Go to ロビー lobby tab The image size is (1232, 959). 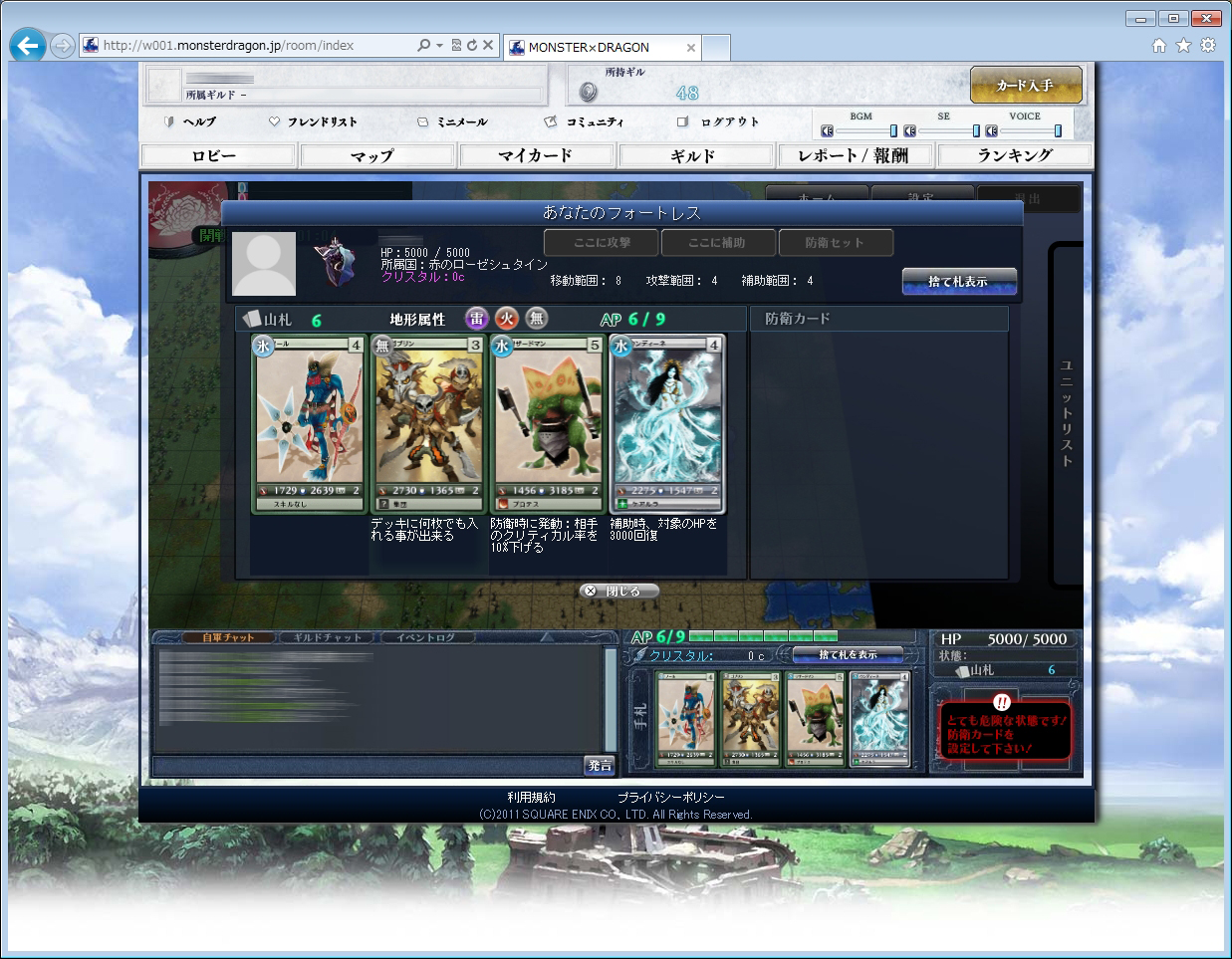pos(218,155)
